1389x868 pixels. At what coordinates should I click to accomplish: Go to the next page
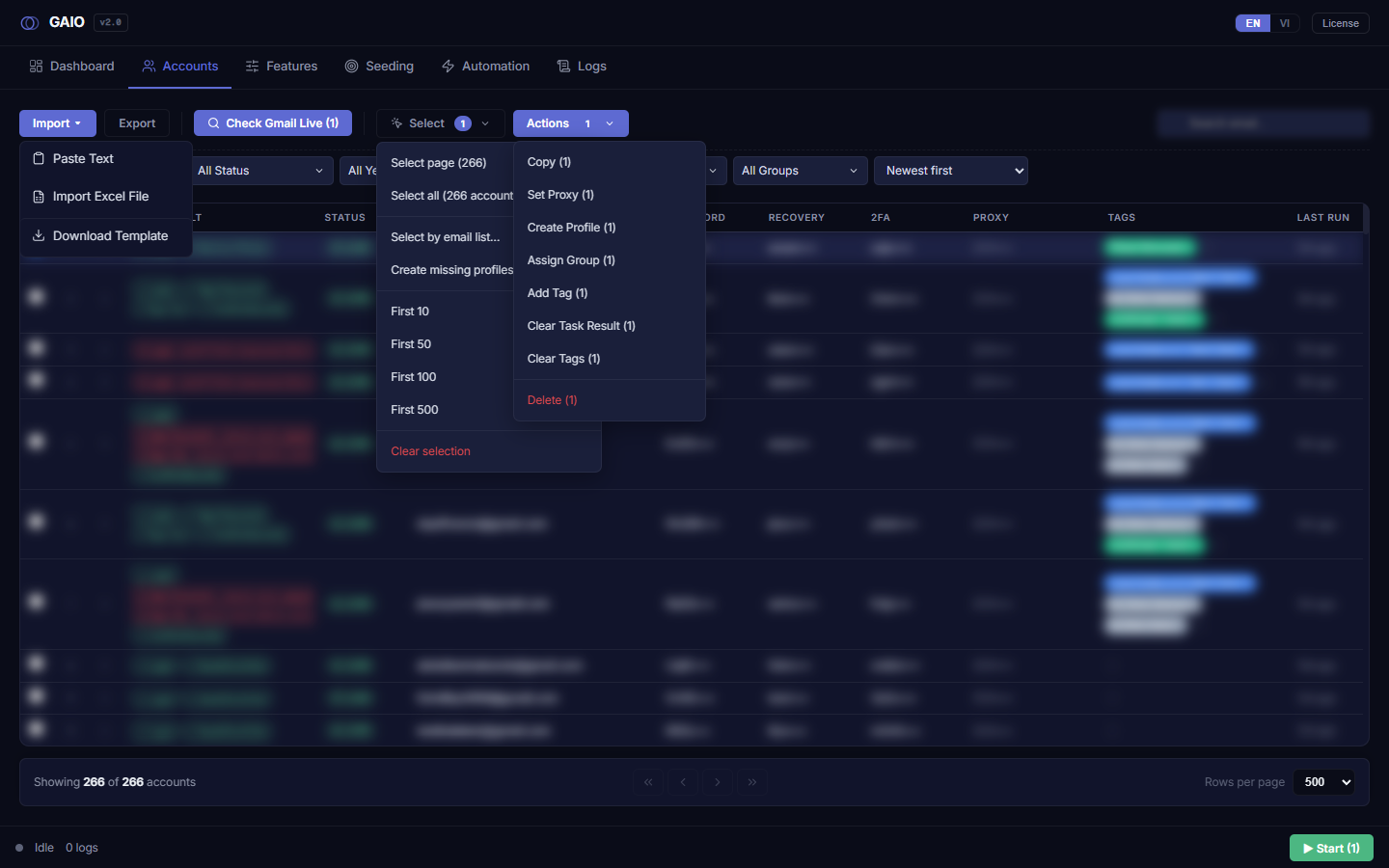tap(718, 782)
